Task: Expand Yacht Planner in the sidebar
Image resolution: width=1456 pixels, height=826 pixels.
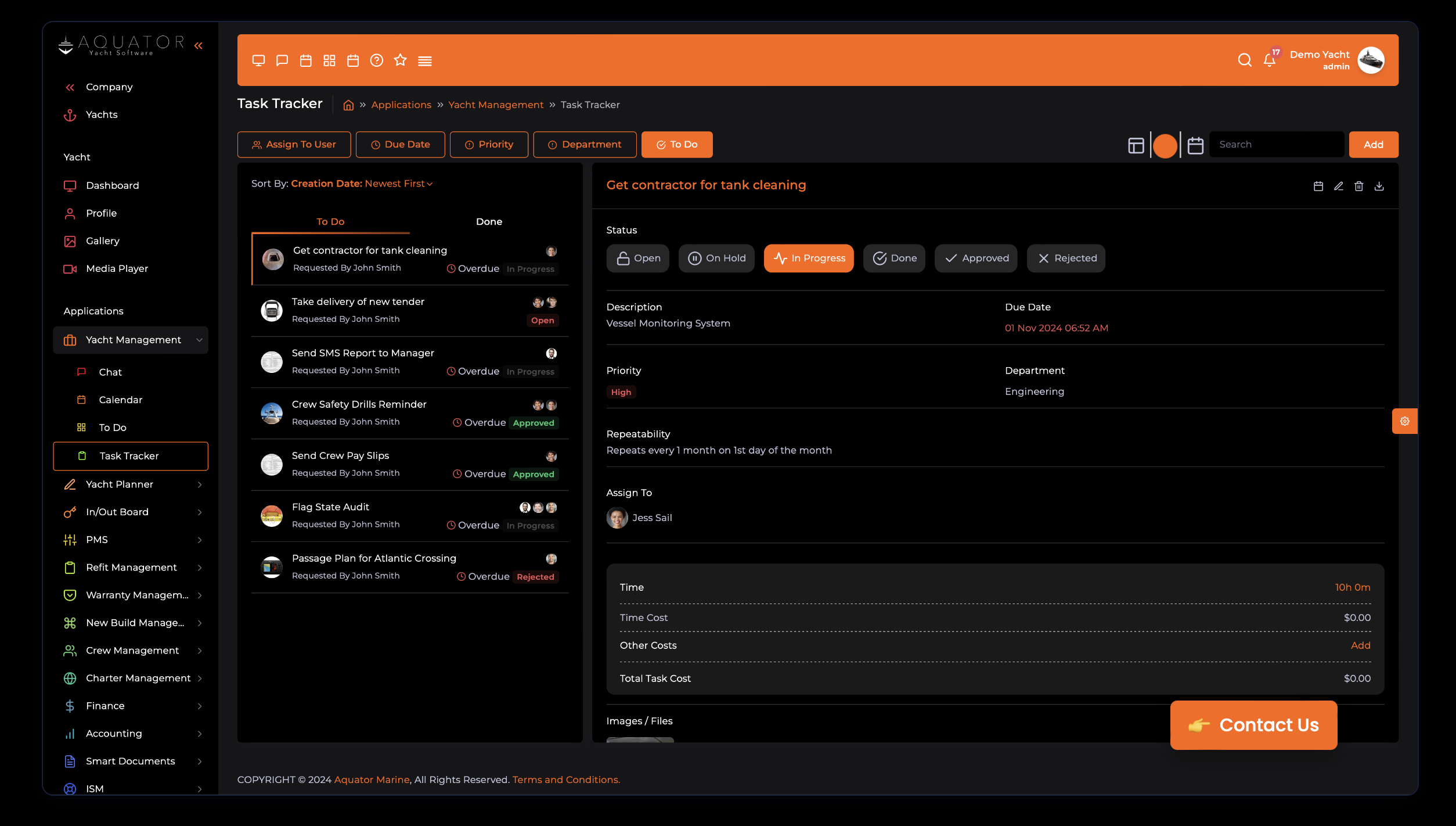Action: (x=131, y=484)
